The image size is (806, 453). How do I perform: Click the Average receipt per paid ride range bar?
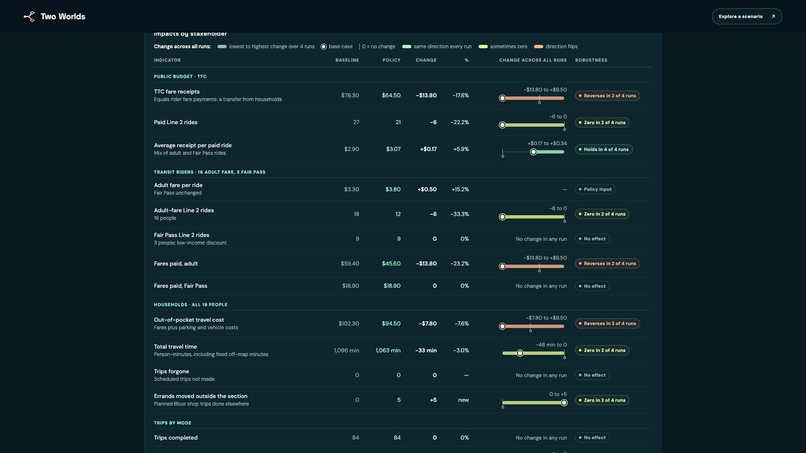coord(534,152)
